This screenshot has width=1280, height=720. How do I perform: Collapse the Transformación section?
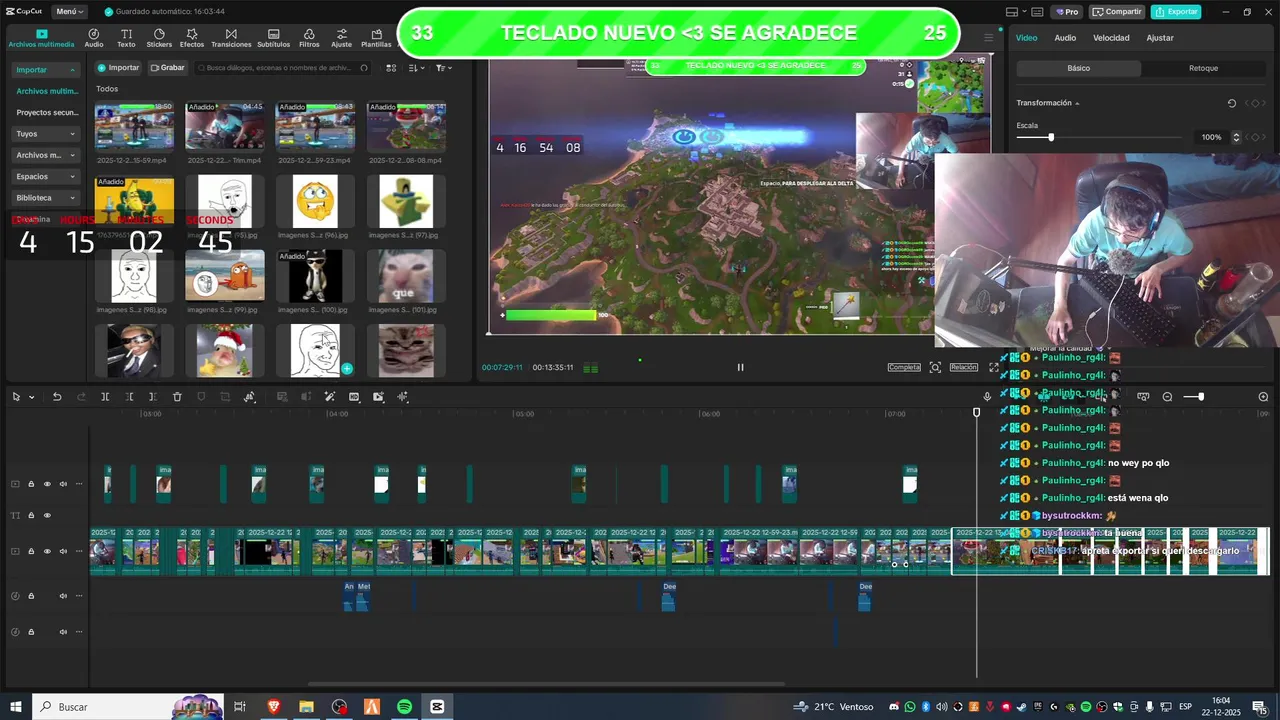1077,104
